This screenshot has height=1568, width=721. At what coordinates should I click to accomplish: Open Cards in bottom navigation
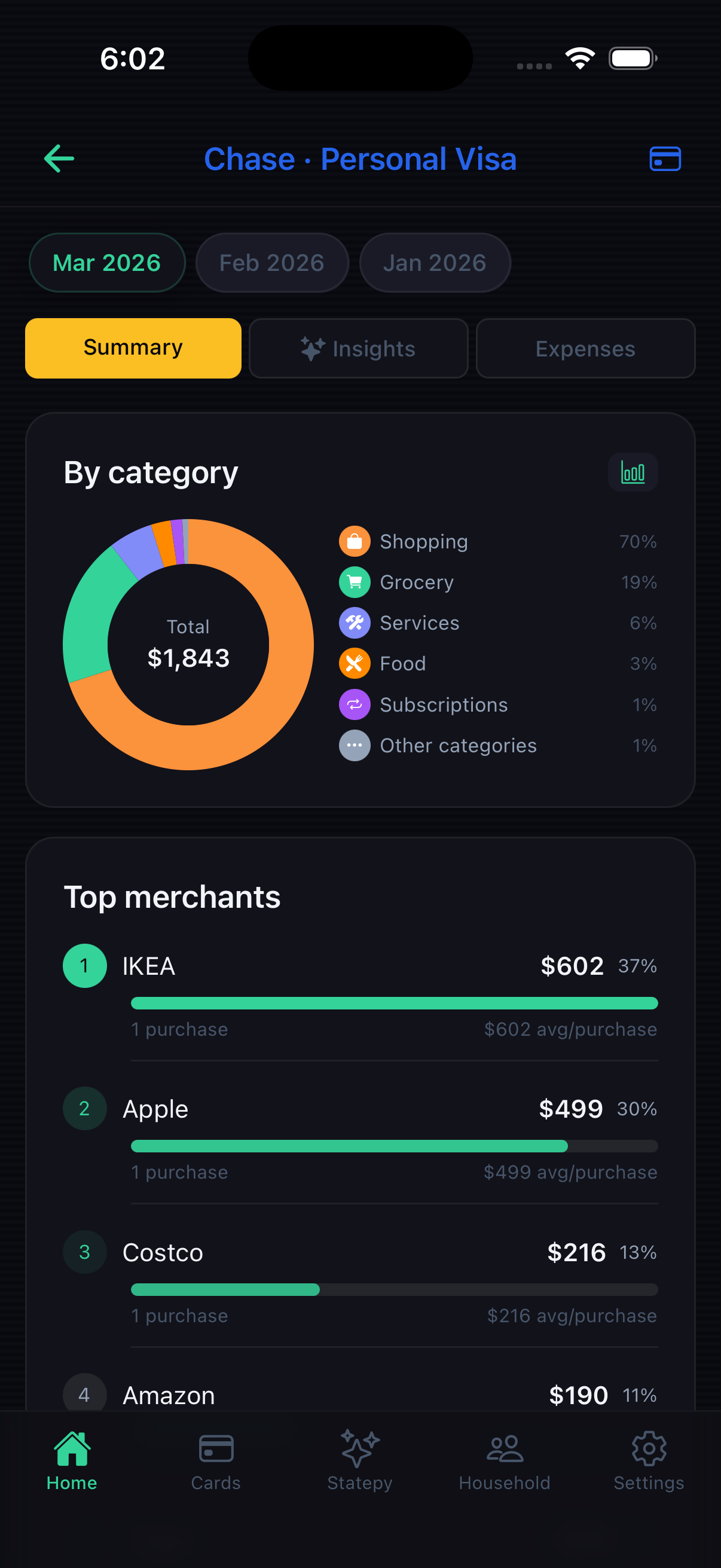coord(216,1459)
